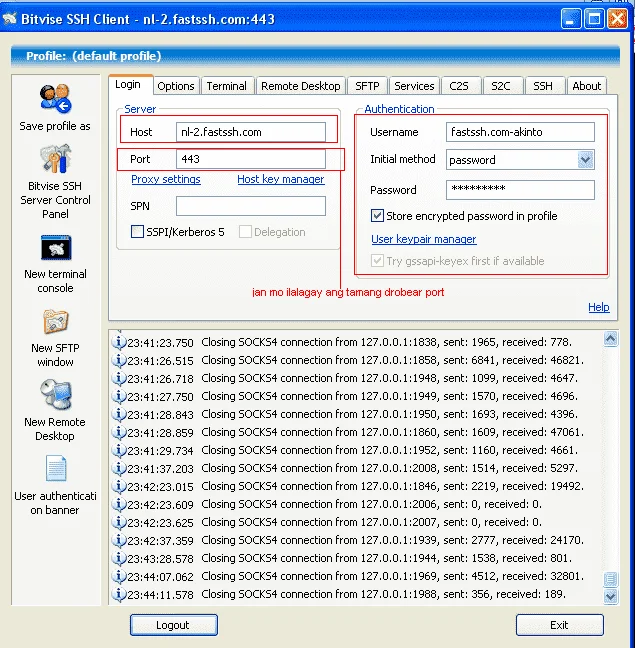Open Proxy settings link
The width and height of the screenshot is (635, 648).
[x=166, y=179]
